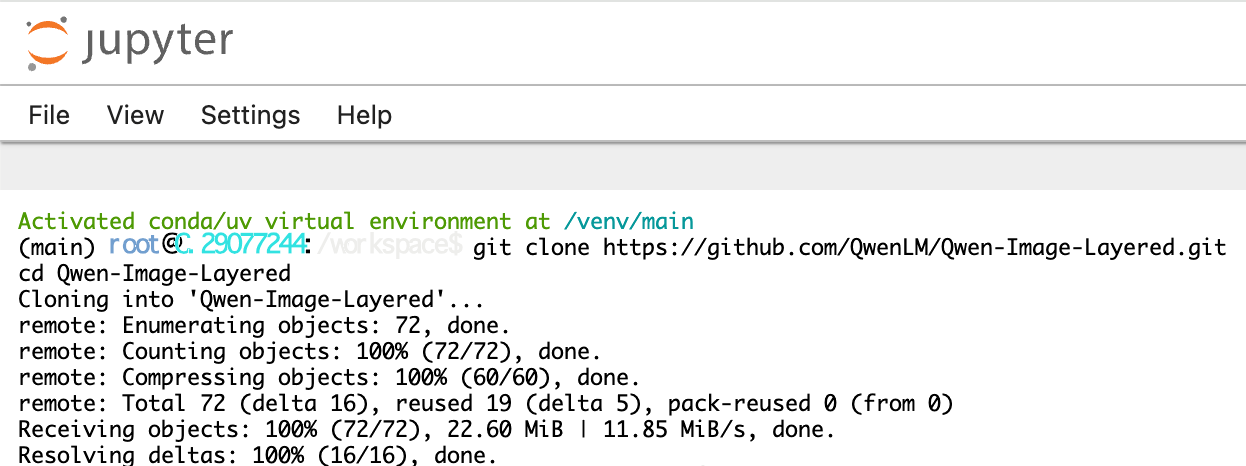Click the 'Receiving objects' output line
This screenshot has width=1246, height=466.
click(426, 429)
